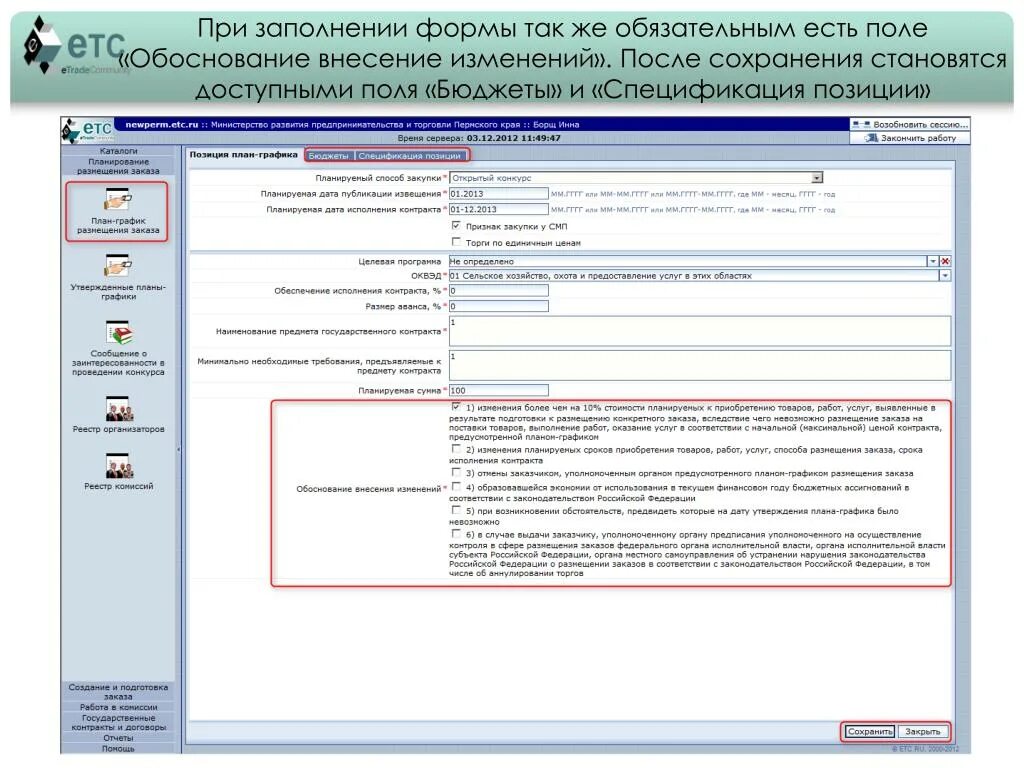Open Создание и подготовка заказа section
The image size is (1024, 768).
click(x=118, y=692)
